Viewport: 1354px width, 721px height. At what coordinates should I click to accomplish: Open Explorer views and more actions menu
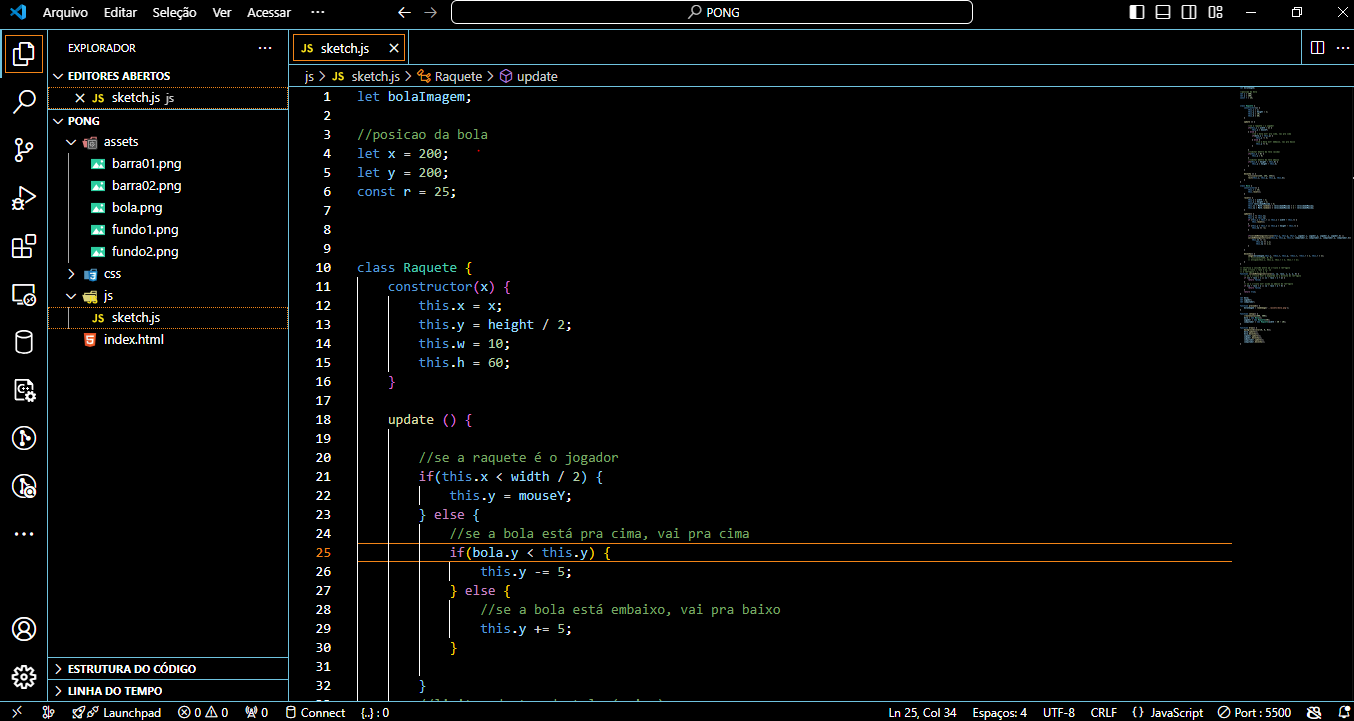pos(265,47)
